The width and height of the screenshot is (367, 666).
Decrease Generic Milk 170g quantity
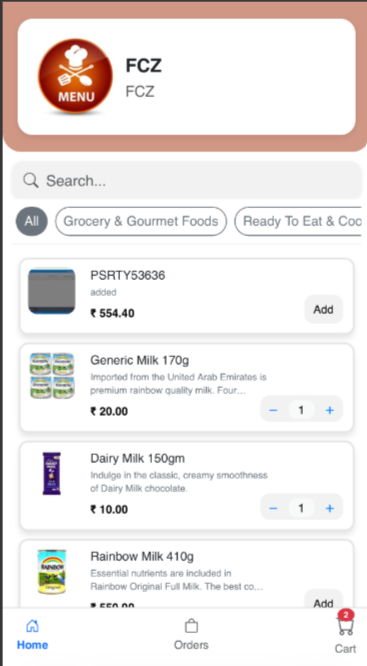273,410
